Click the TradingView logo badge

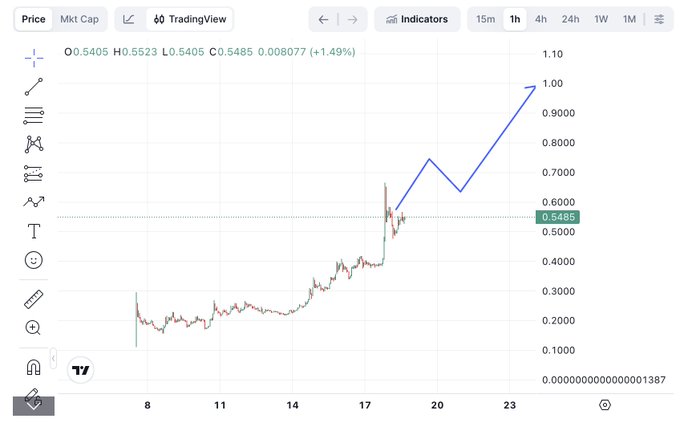coord(81,370)
